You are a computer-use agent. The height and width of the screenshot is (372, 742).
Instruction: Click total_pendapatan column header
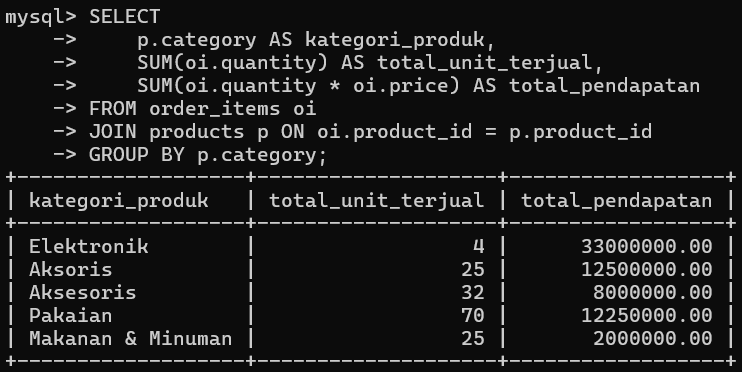617,201
